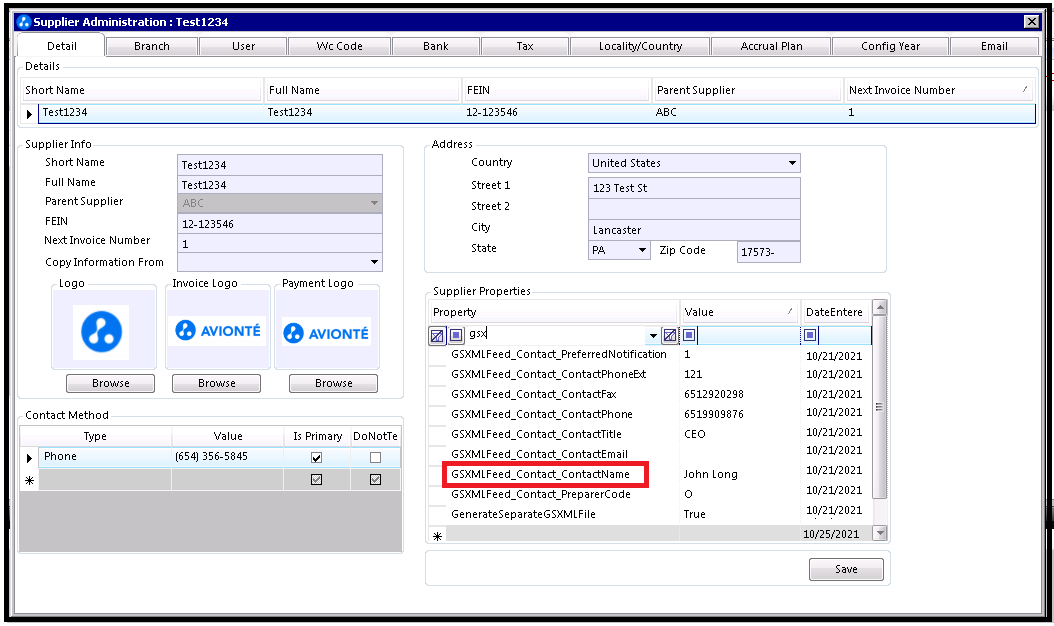Browse for a Payment Logo
This screenshot has height=626, width=1054.
tap(333, 383)
